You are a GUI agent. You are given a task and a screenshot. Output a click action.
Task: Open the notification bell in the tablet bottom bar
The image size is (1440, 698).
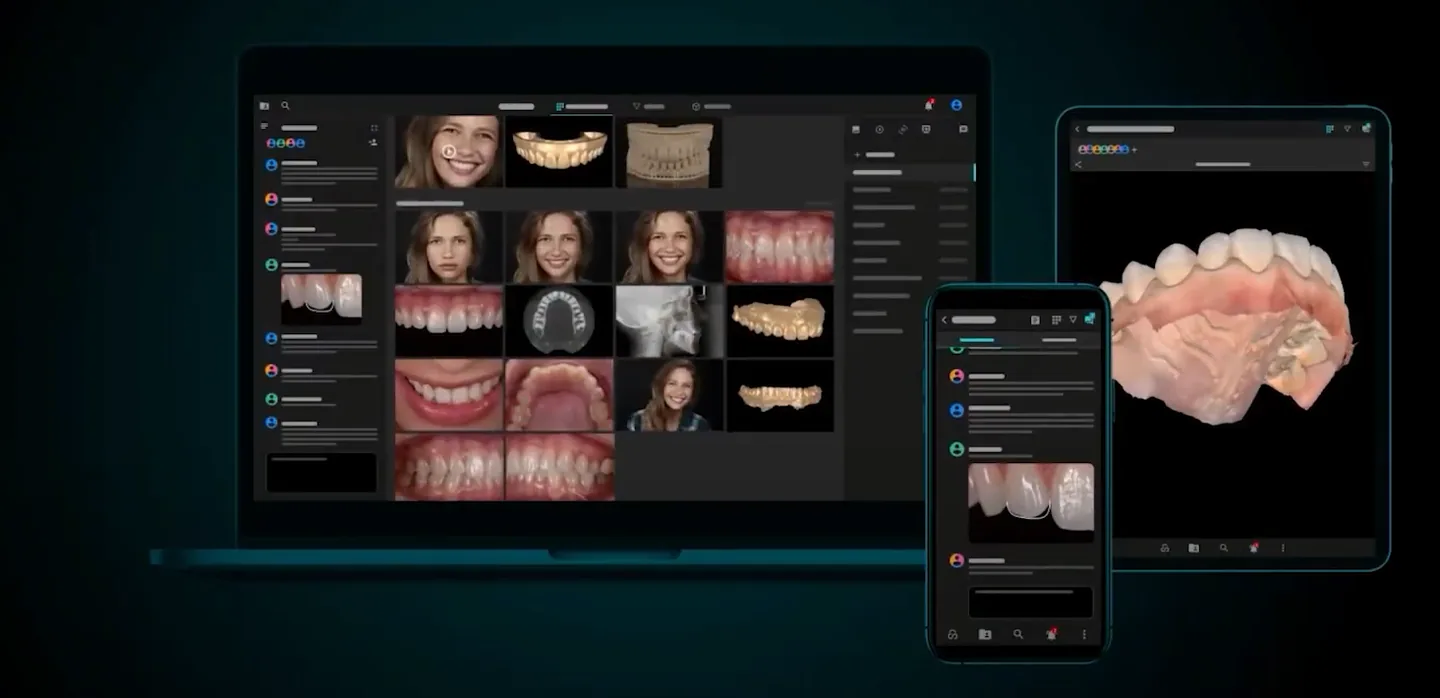coord(1253,547)
